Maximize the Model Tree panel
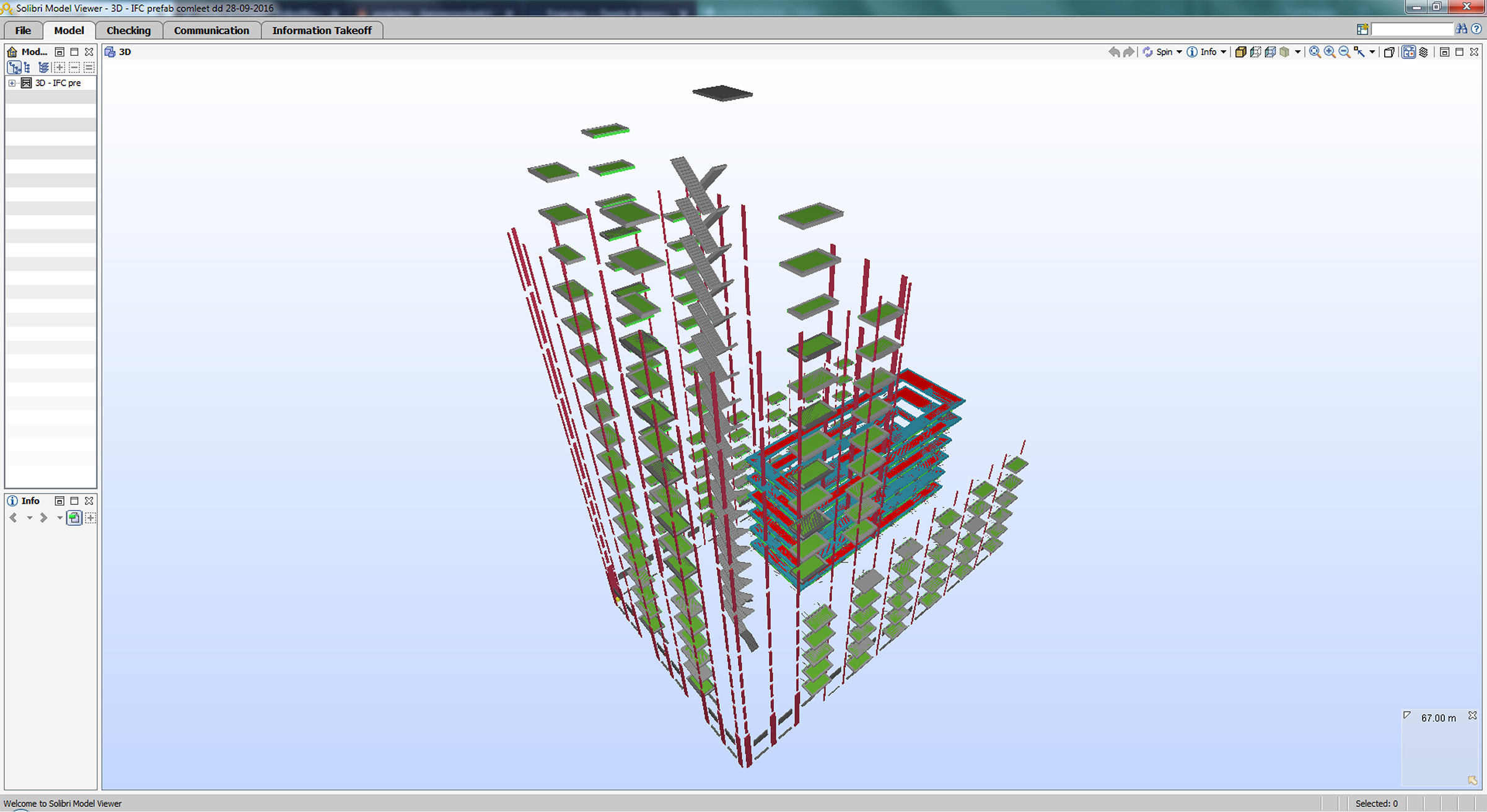 [x=74, y=52]
